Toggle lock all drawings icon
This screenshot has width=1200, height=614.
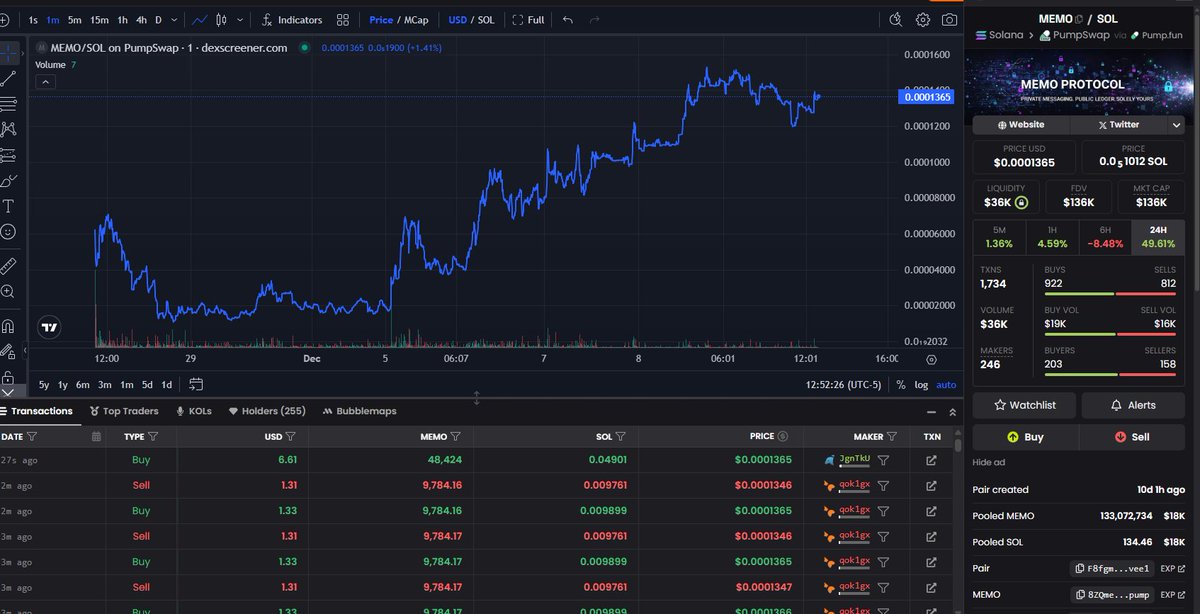(x=8, y=379)
